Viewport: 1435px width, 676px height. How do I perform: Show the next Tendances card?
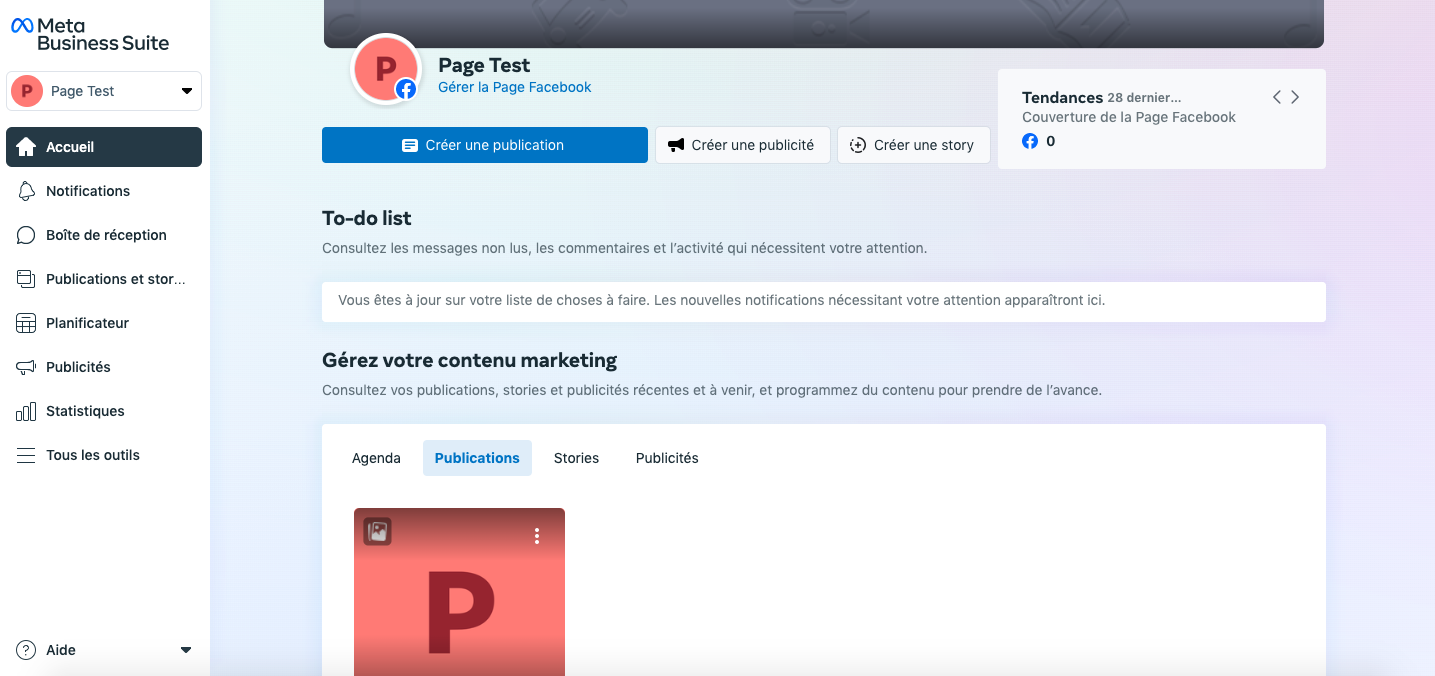coord(1295,97)
